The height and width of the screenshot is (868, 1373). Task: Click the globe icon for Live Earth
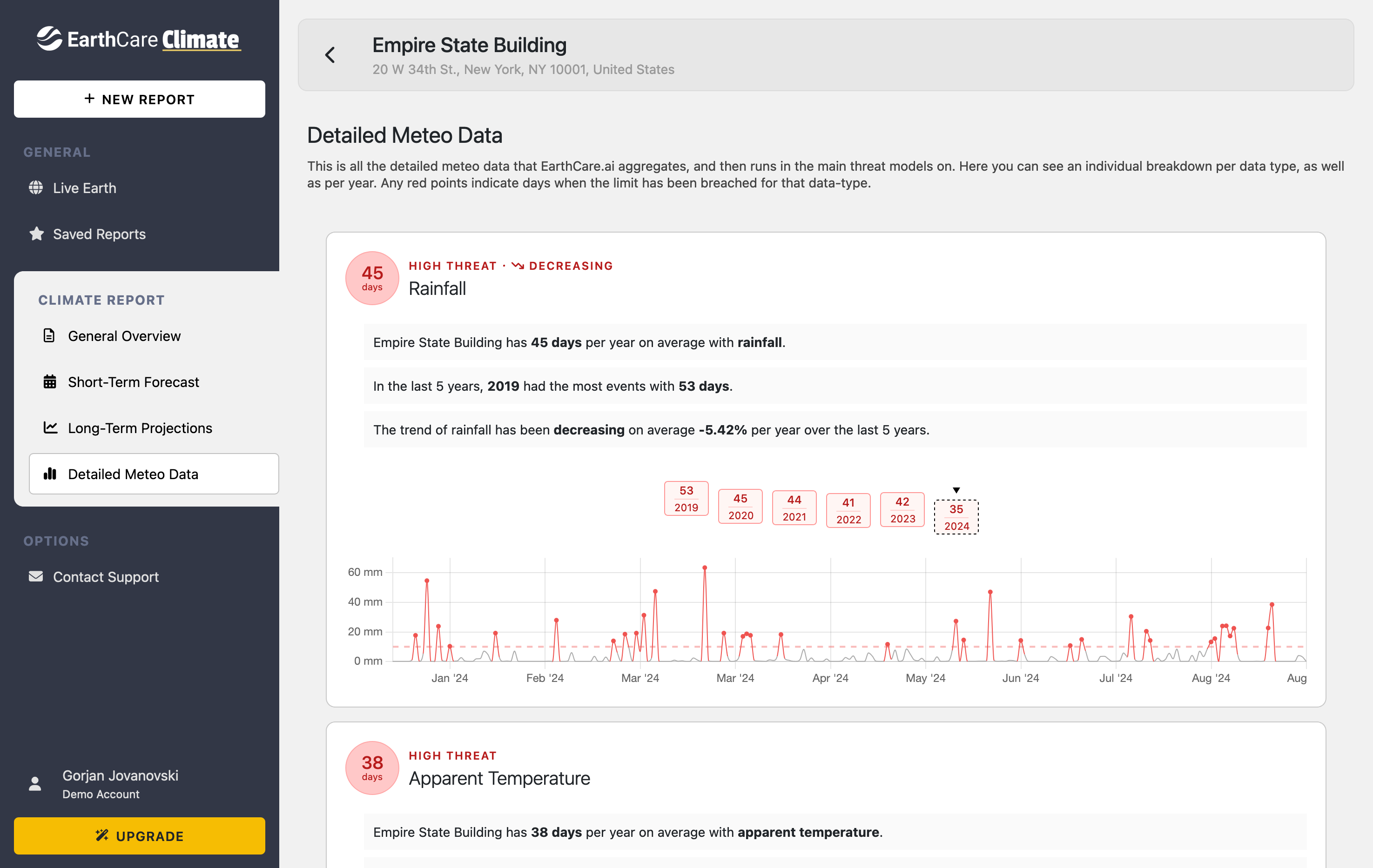coord(36,187)
